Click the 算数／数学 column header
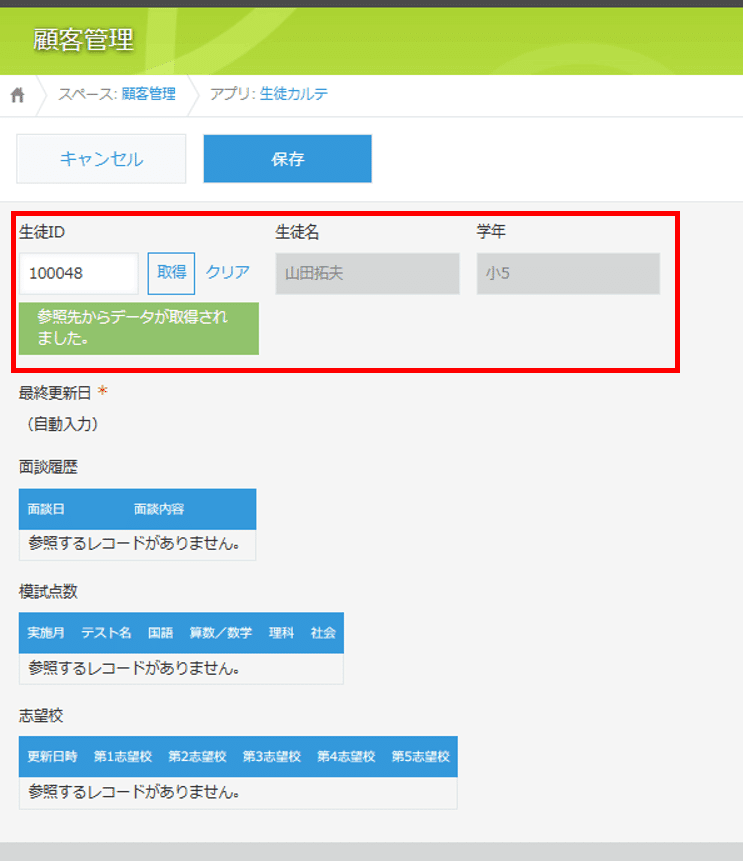 pos(221,633)
